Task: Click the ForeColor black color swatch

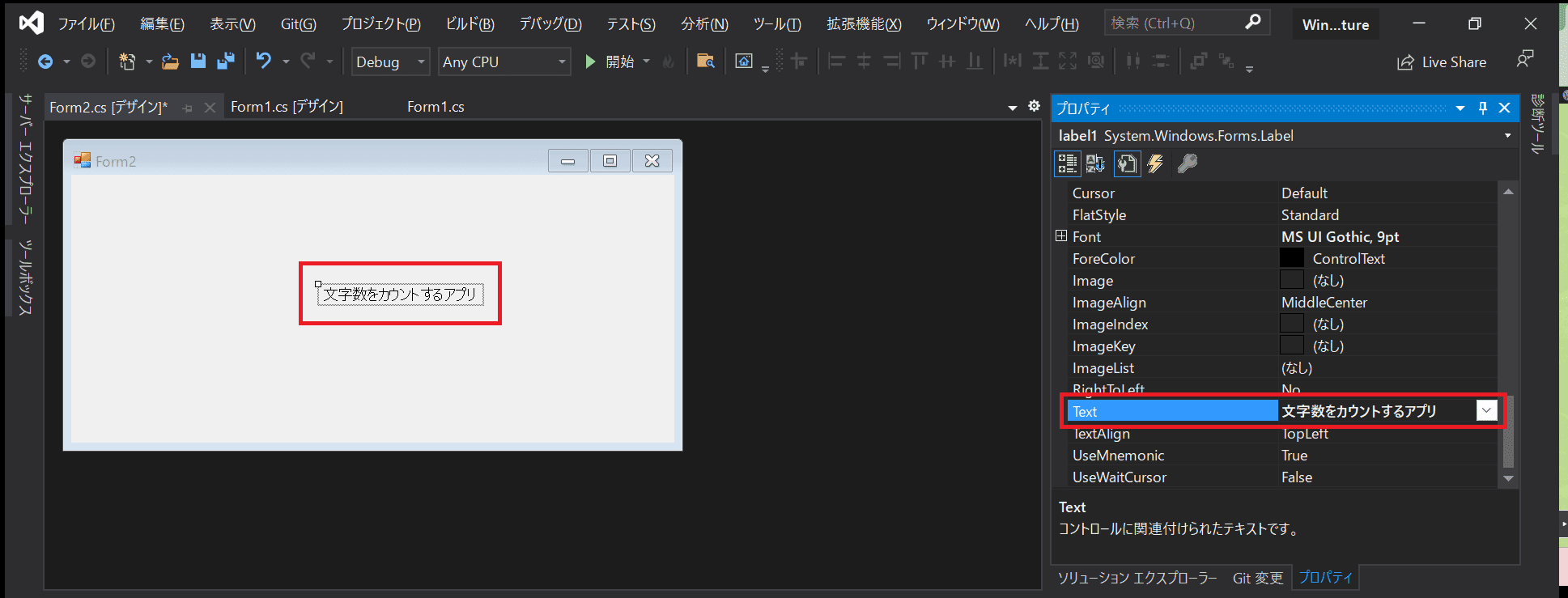Action: click(x=1292, y=258)
